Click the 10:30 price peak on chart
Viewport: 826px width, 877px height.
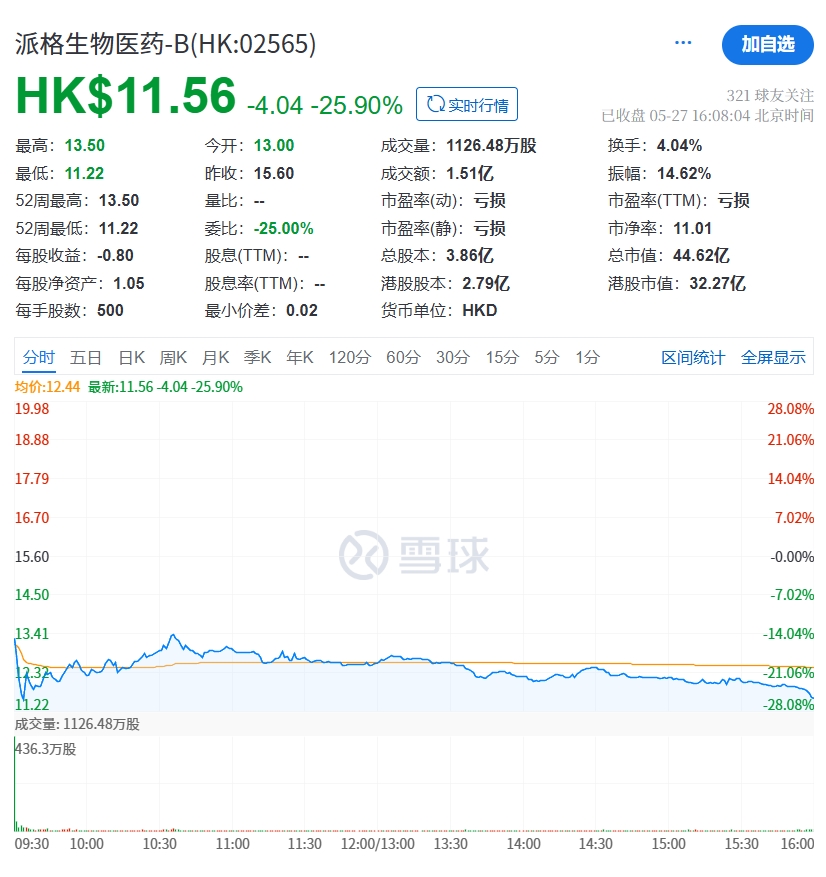(173, 635)
